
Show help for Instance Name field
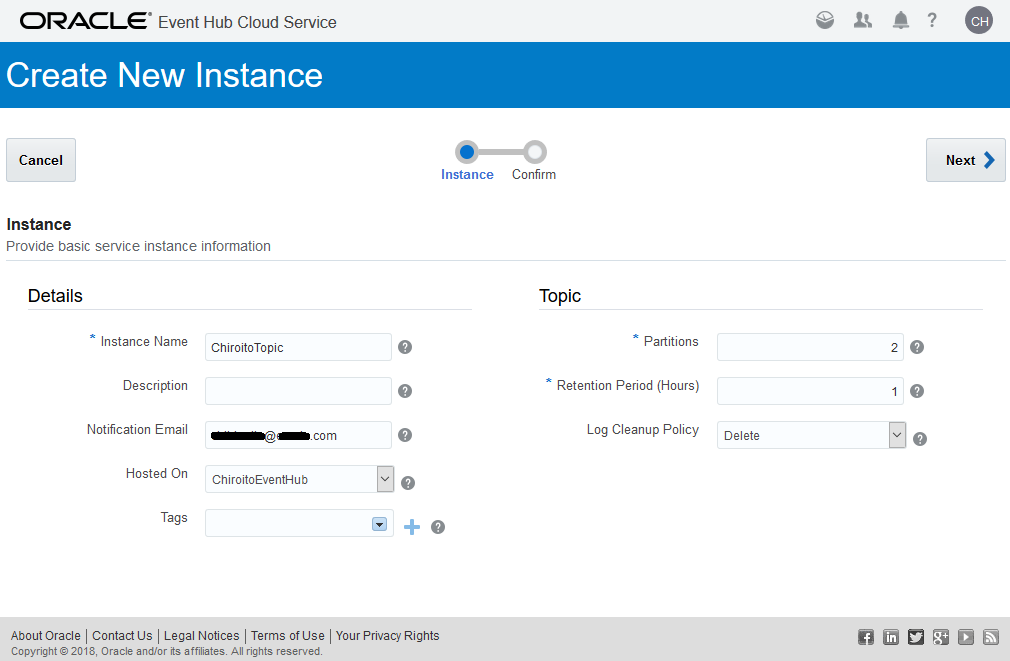point(405,347)
